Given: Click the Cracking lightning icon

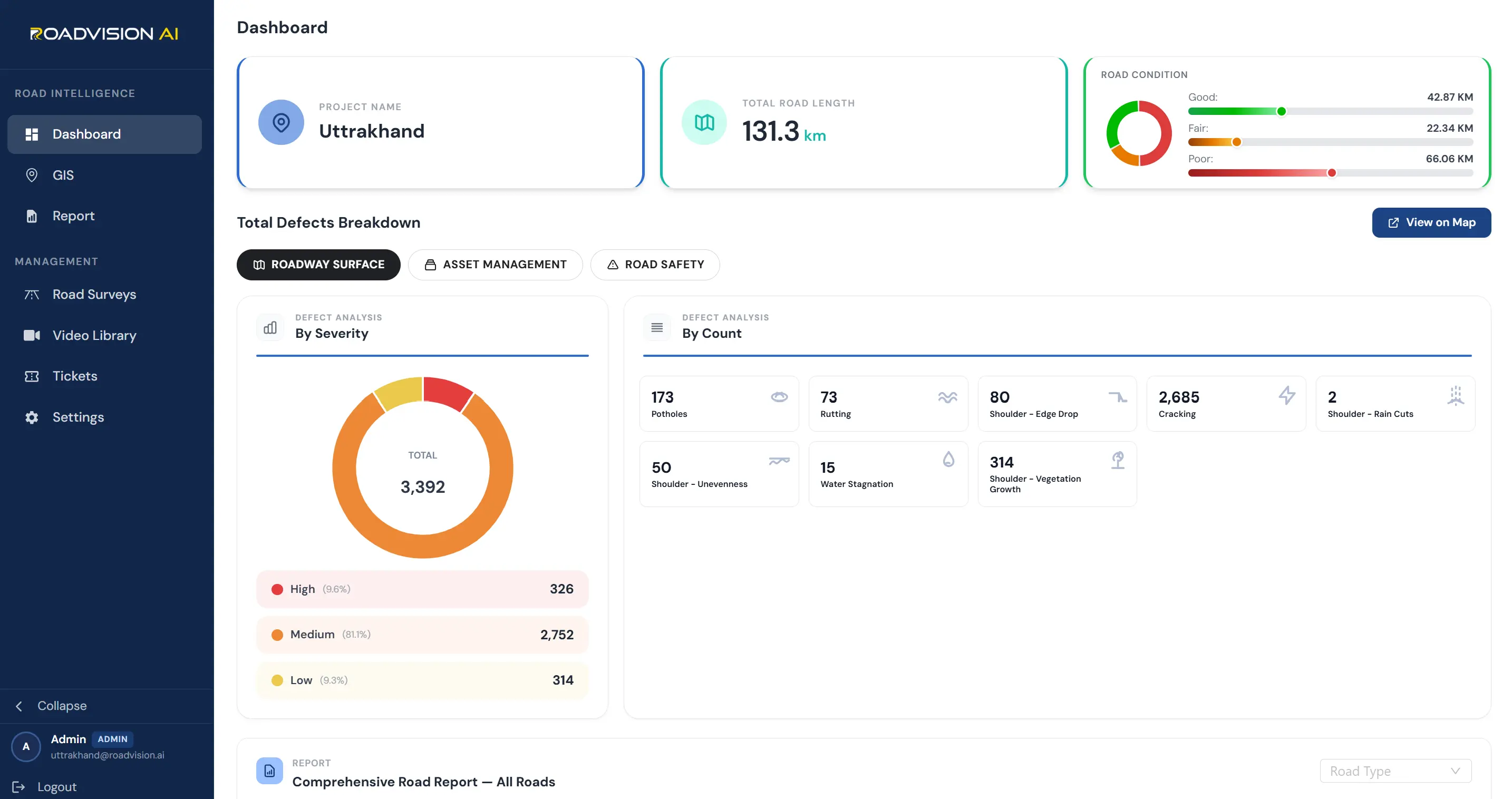Looking at the screenshot, I should click(1286, 395).
